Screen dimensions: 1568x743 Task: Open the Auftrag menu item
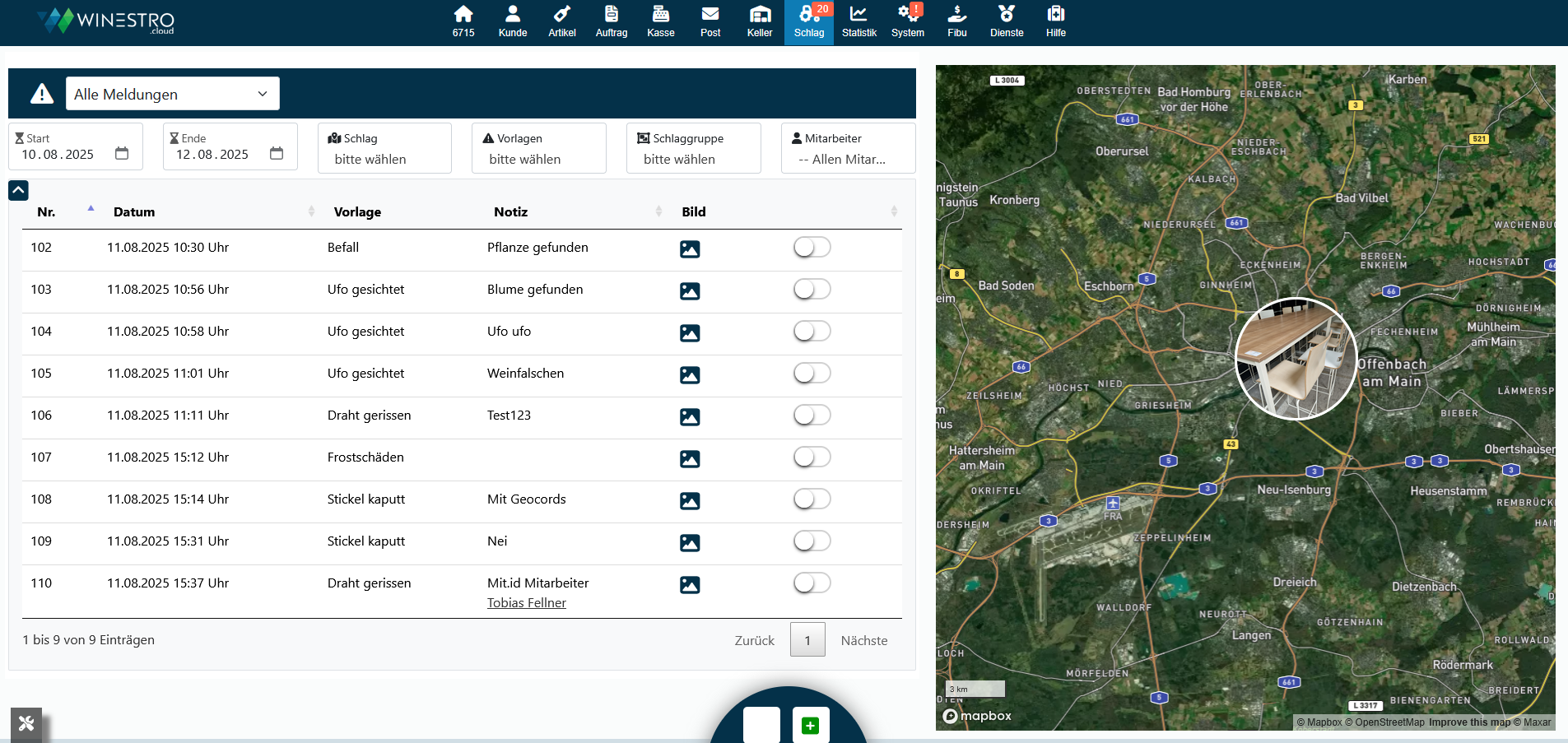[x=611, y=22]
